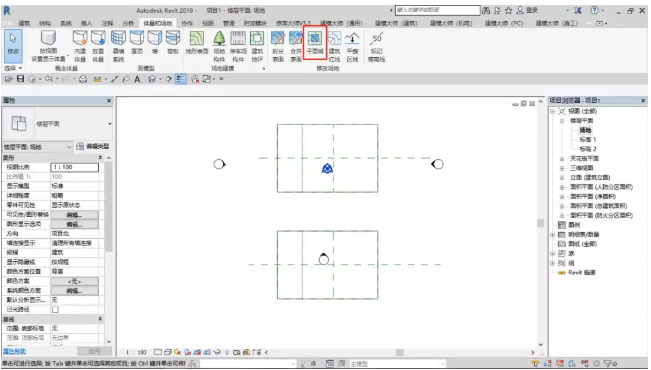Expand the 选择 panel dropdown under Modify
The height and width of the screenshot is (370, 651).
click(x=13, y=68)
